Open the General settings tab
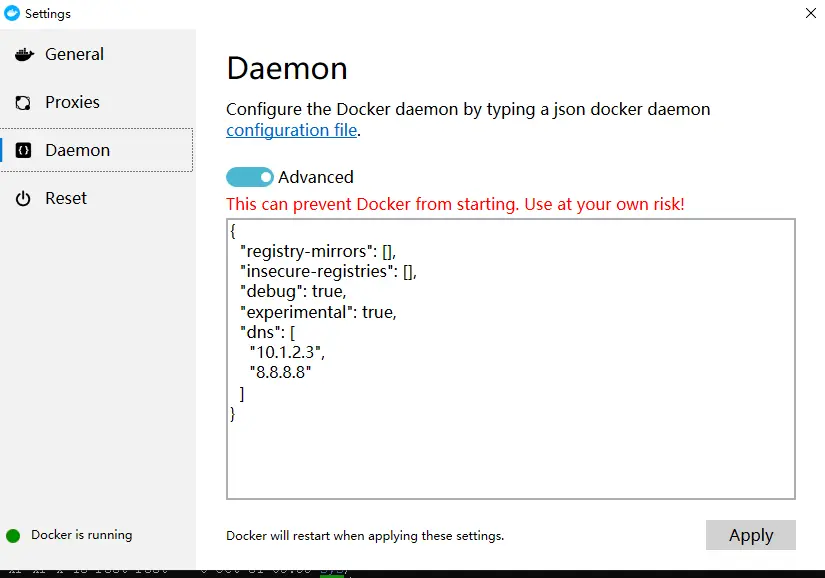 coord(98,54)
